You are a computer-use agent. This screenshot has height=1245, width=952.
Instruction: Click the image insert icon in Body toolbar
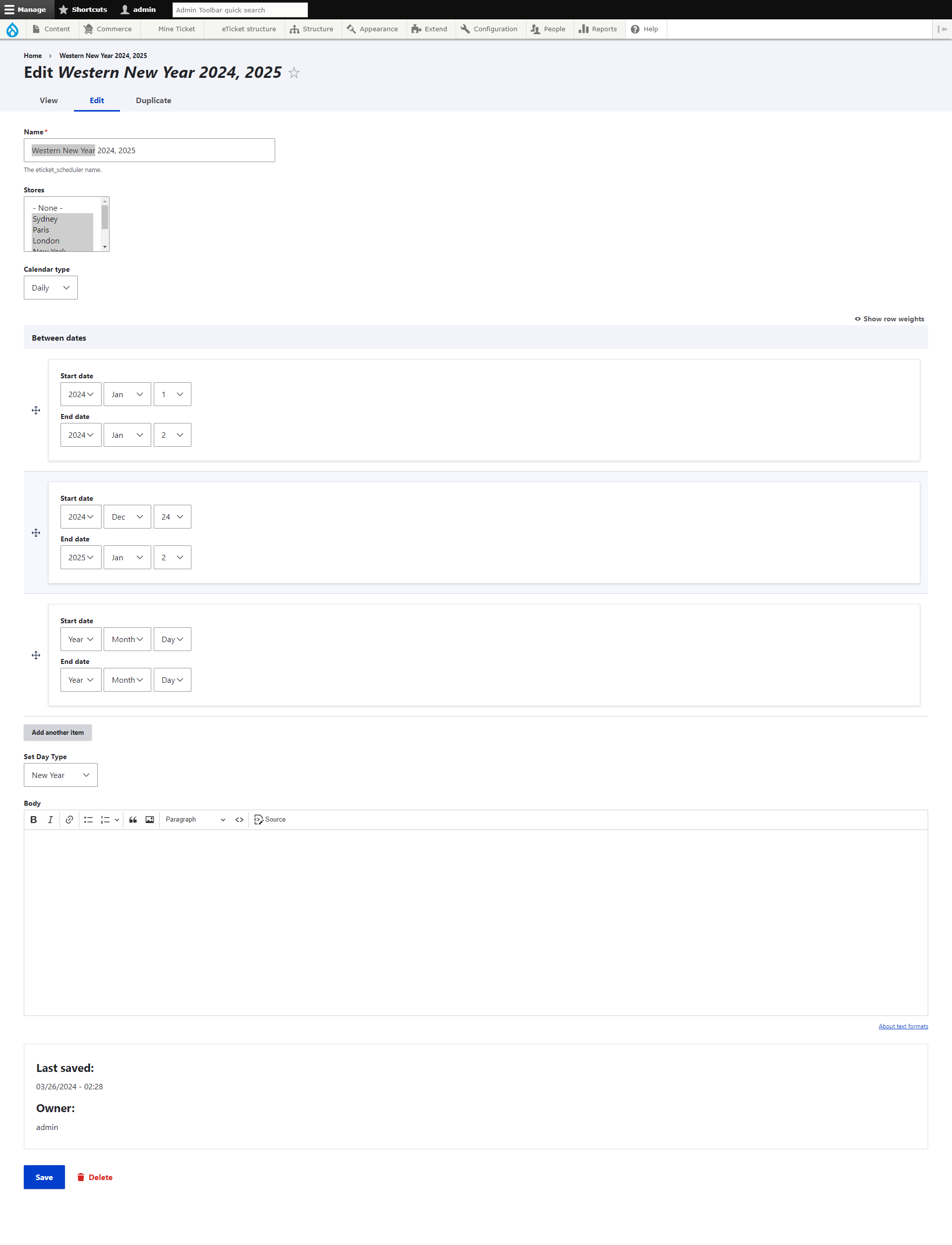[150, 819]
